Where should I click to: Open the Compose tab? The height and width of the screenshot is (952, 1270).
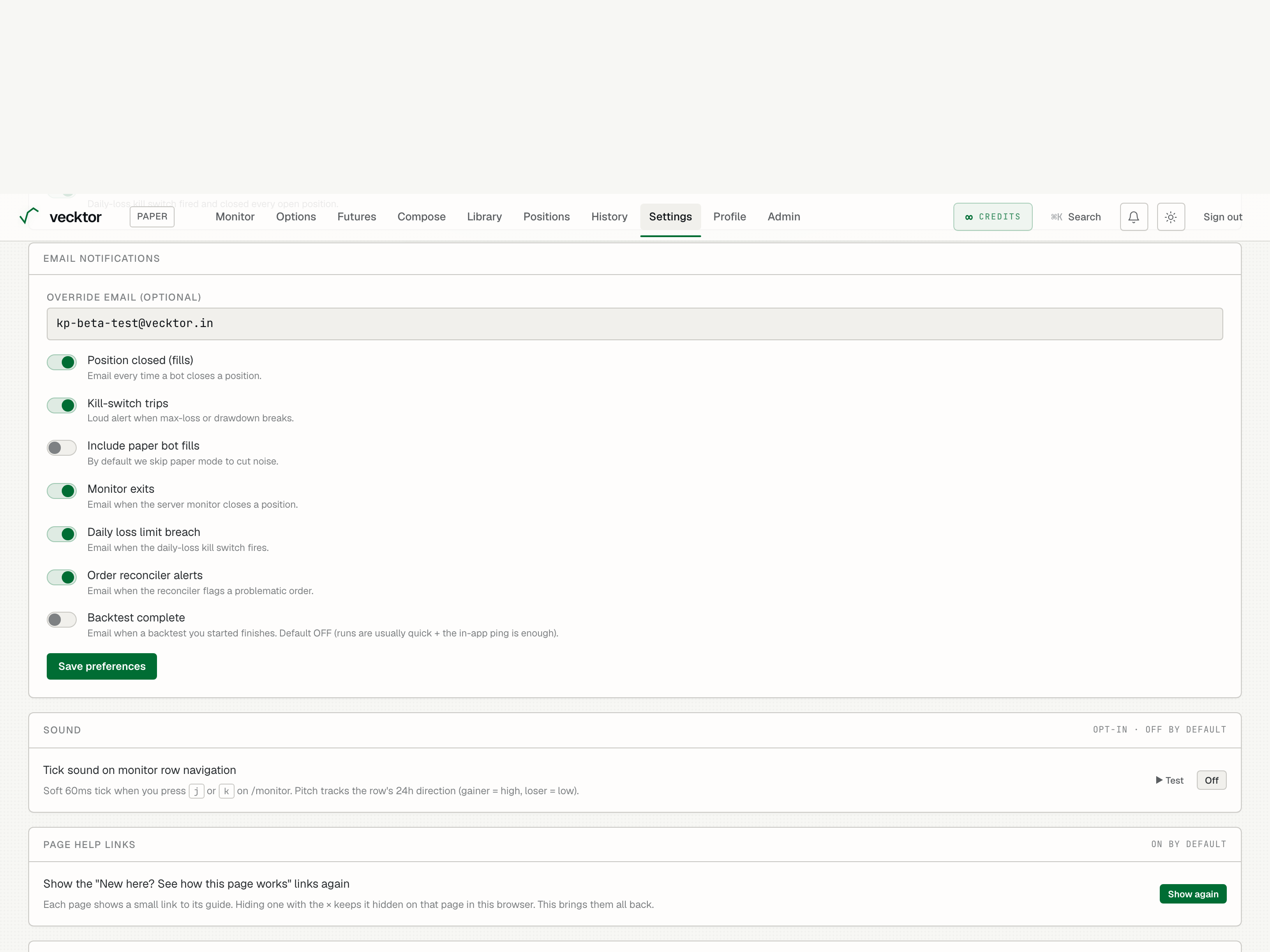[422, 217]
